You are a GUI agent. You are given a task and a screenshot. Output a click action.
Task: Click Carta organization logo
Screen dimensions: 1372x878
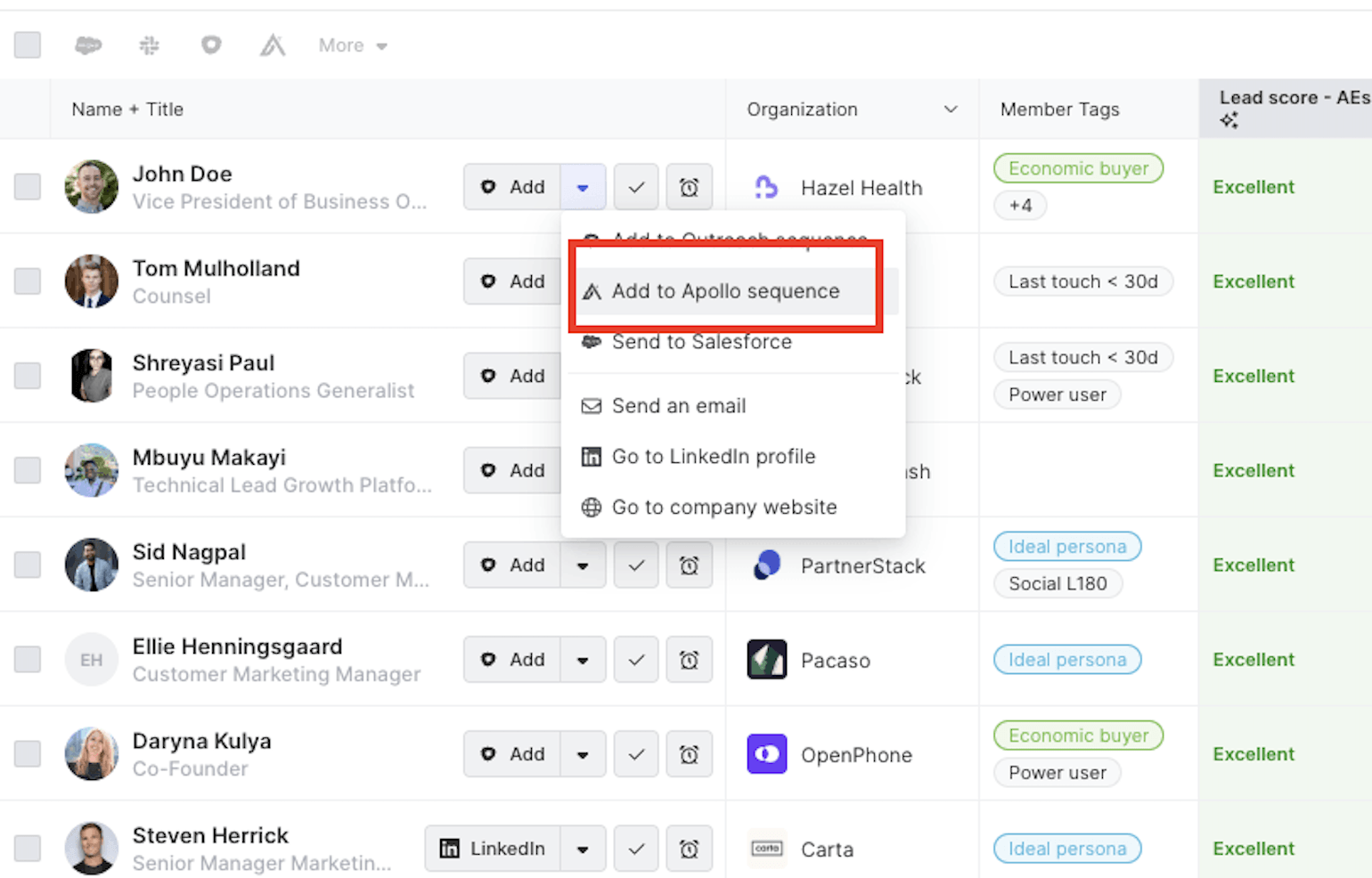tap(767, 849)
